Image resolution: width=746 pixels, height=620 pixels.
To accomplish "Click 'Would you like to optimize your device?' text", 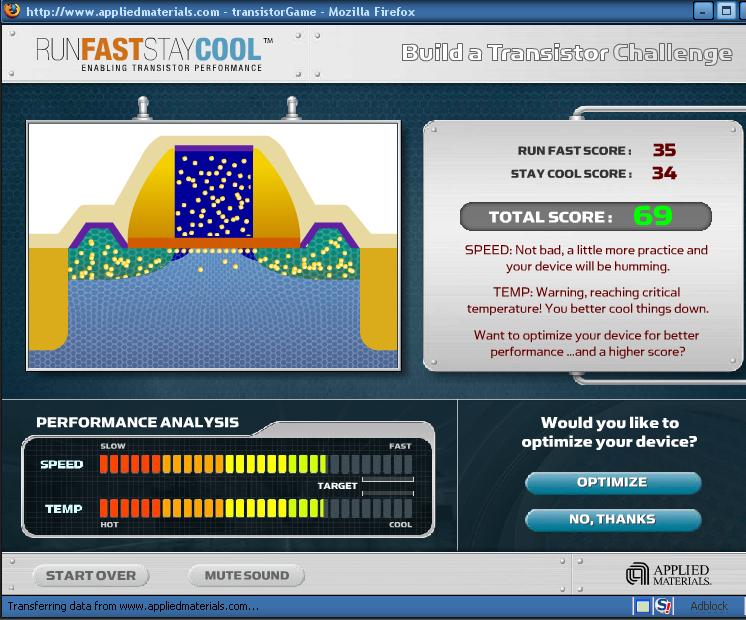I will click(609, 432).
